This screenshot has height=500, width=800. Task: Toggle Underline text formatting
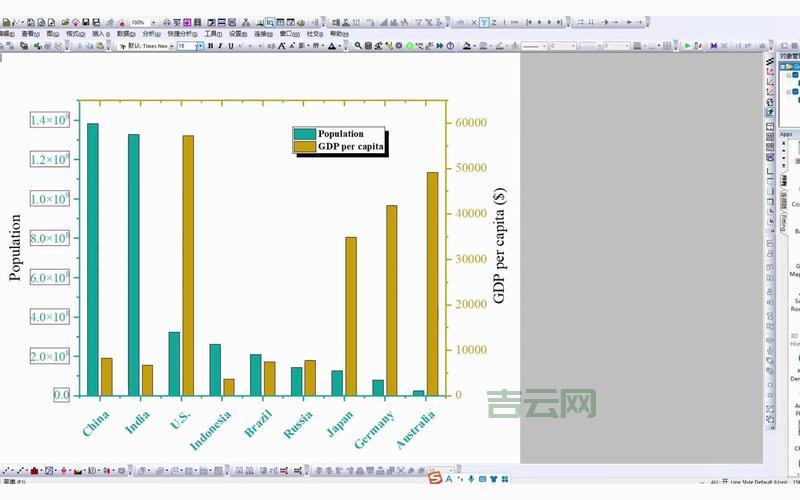pos(231,46)
